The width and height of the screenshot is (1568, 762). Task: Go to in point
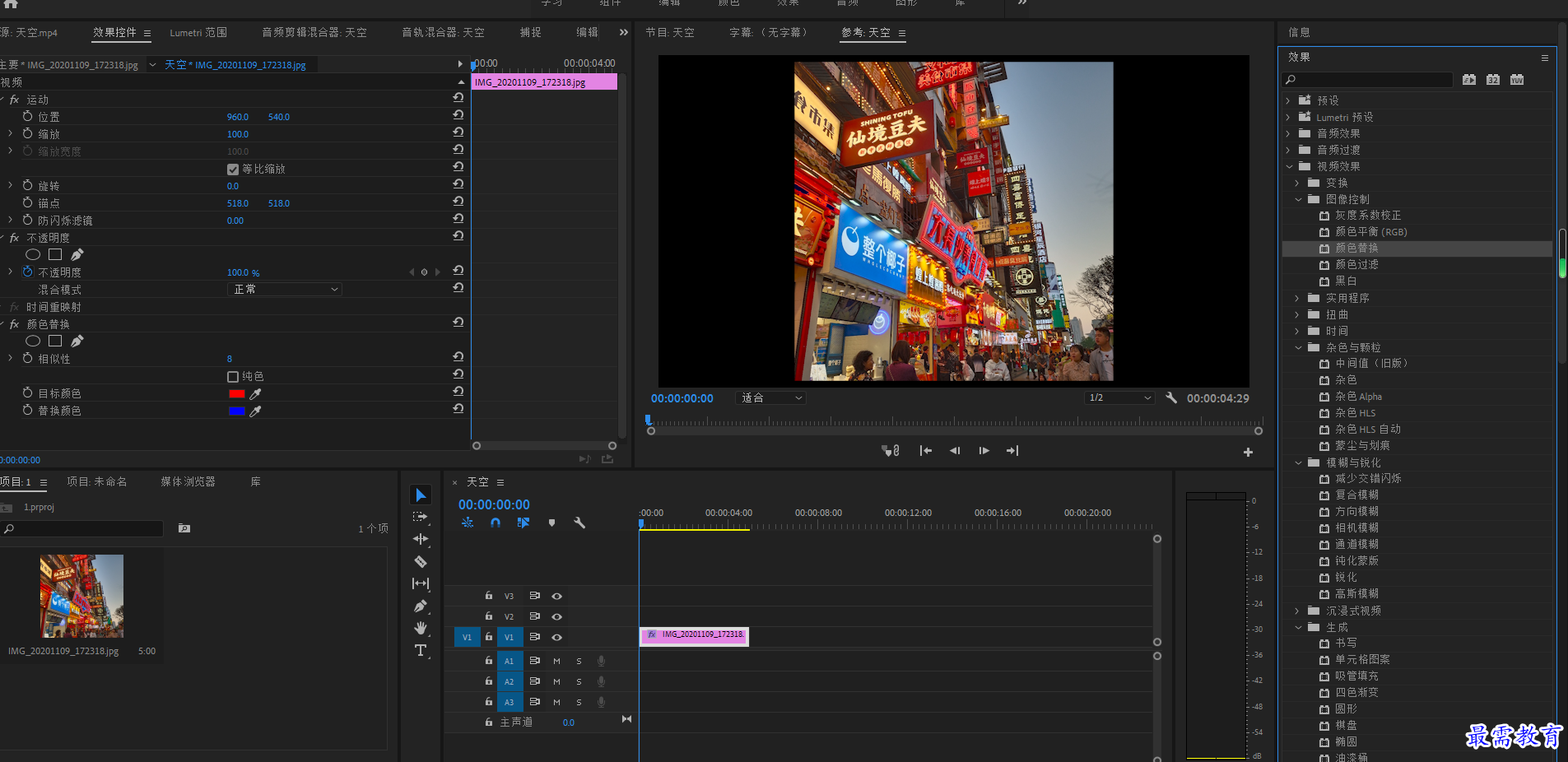coord(926,450)
